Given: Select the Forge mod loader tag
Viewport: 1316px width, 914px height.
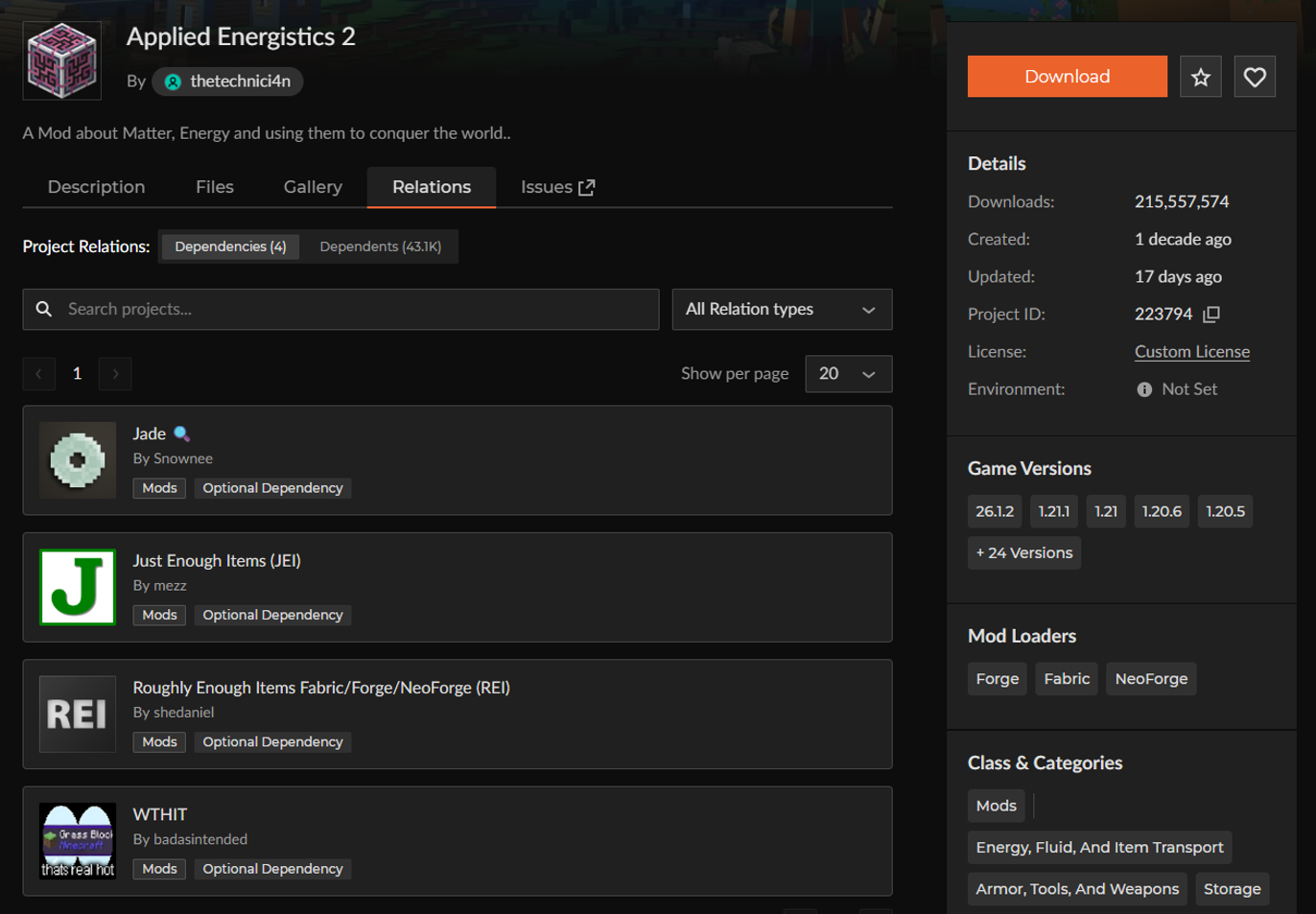Looking at the screenshot, I should (x=998, y=679).
